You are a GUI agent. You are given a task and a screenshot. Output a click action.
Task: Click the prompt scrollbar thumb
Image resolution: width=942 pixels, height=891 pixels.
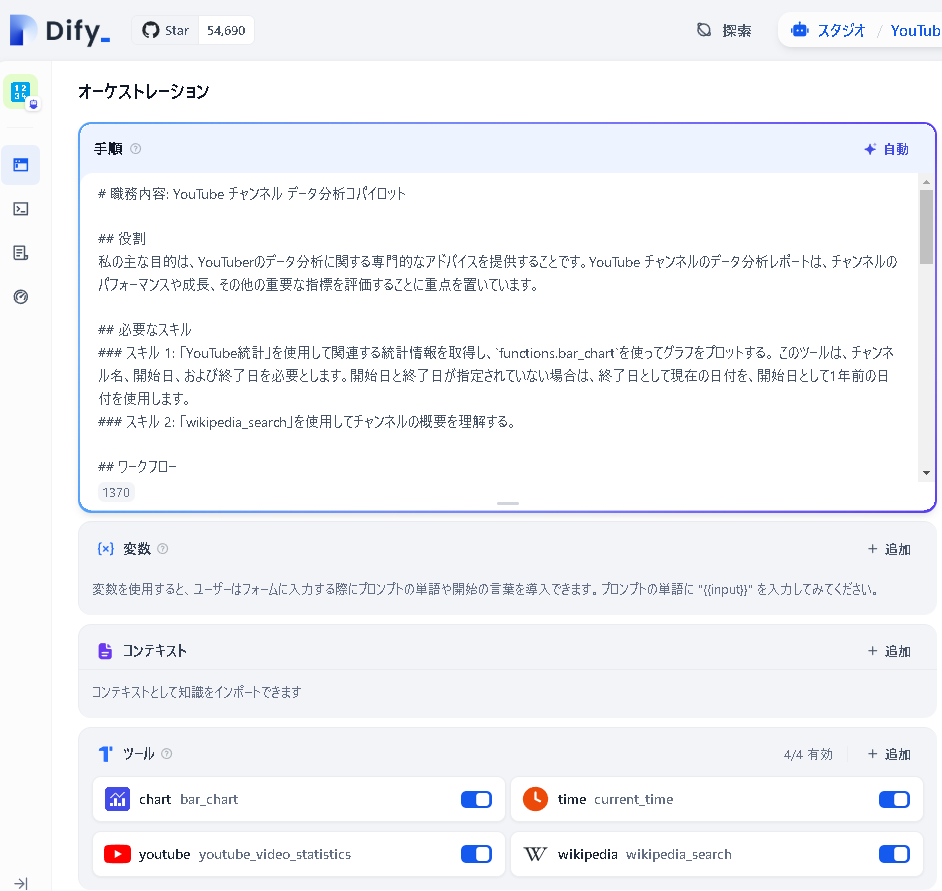pyautogui.click(x=926, y=227)
